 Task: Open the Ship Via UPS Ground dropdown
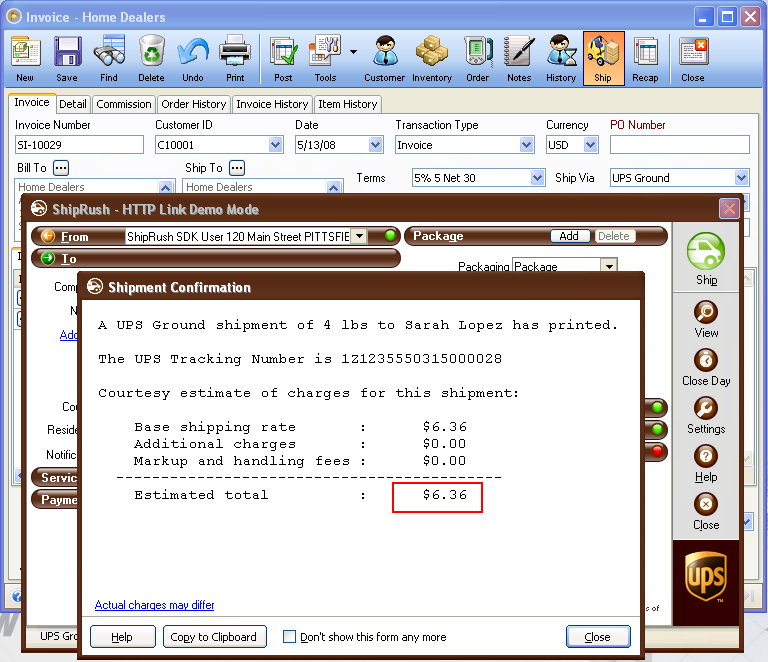tap(742, 178)
